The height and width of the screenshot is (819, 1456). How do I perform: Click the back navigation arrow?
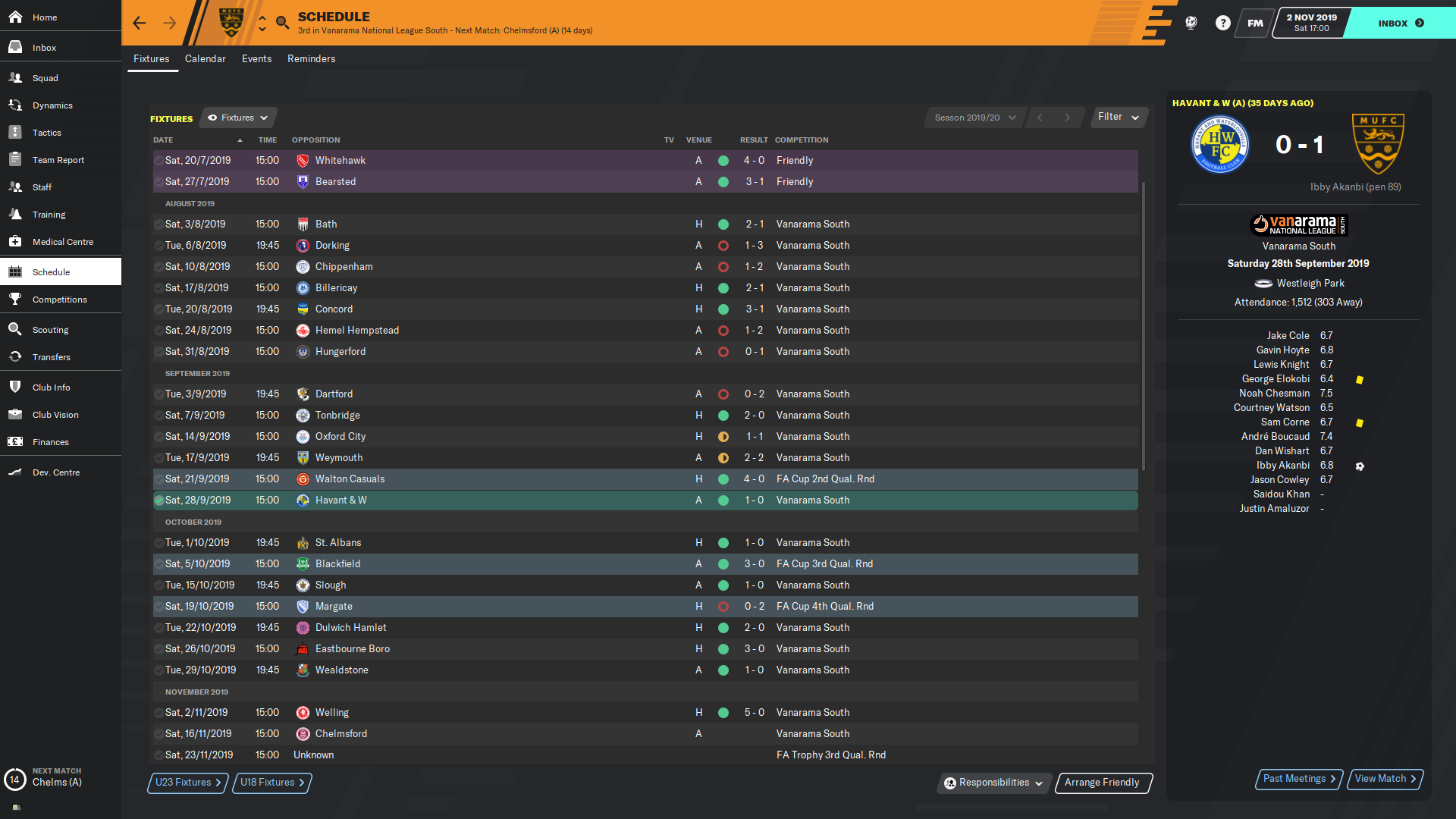pyautogui.click(x=140, y=23)
